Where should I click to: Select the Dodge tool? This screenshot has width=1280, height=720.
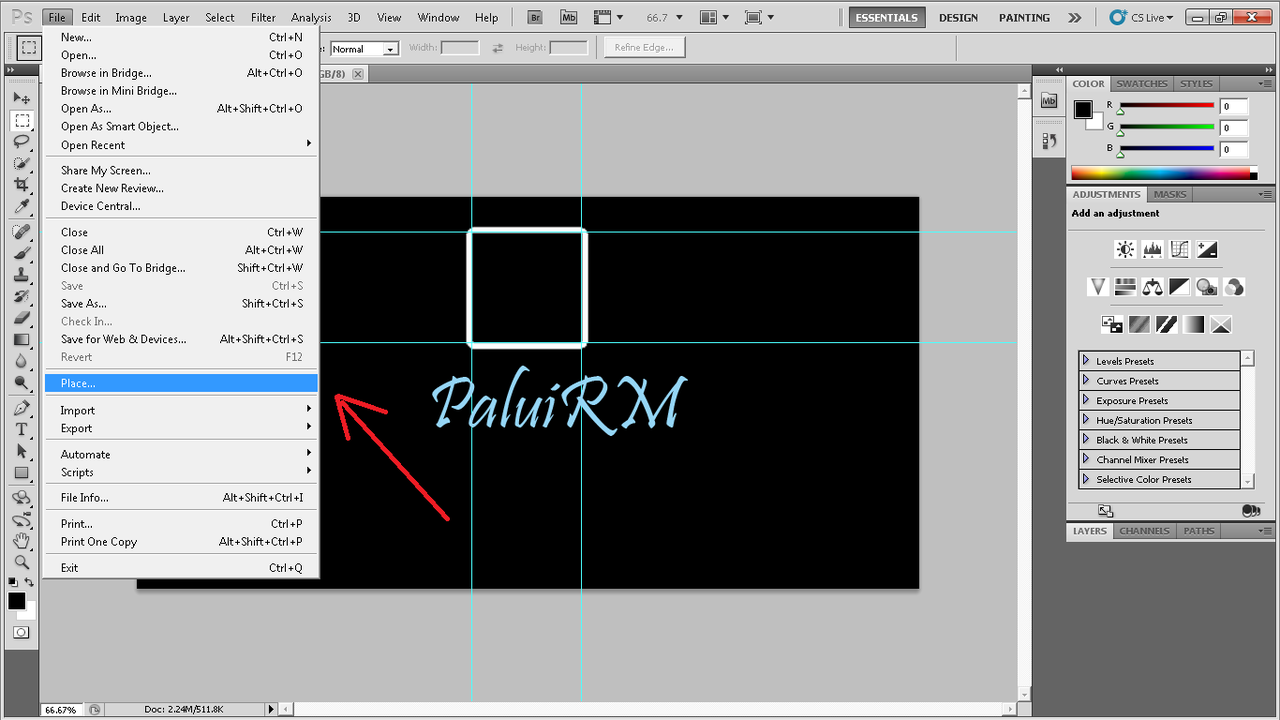point(21,382)
